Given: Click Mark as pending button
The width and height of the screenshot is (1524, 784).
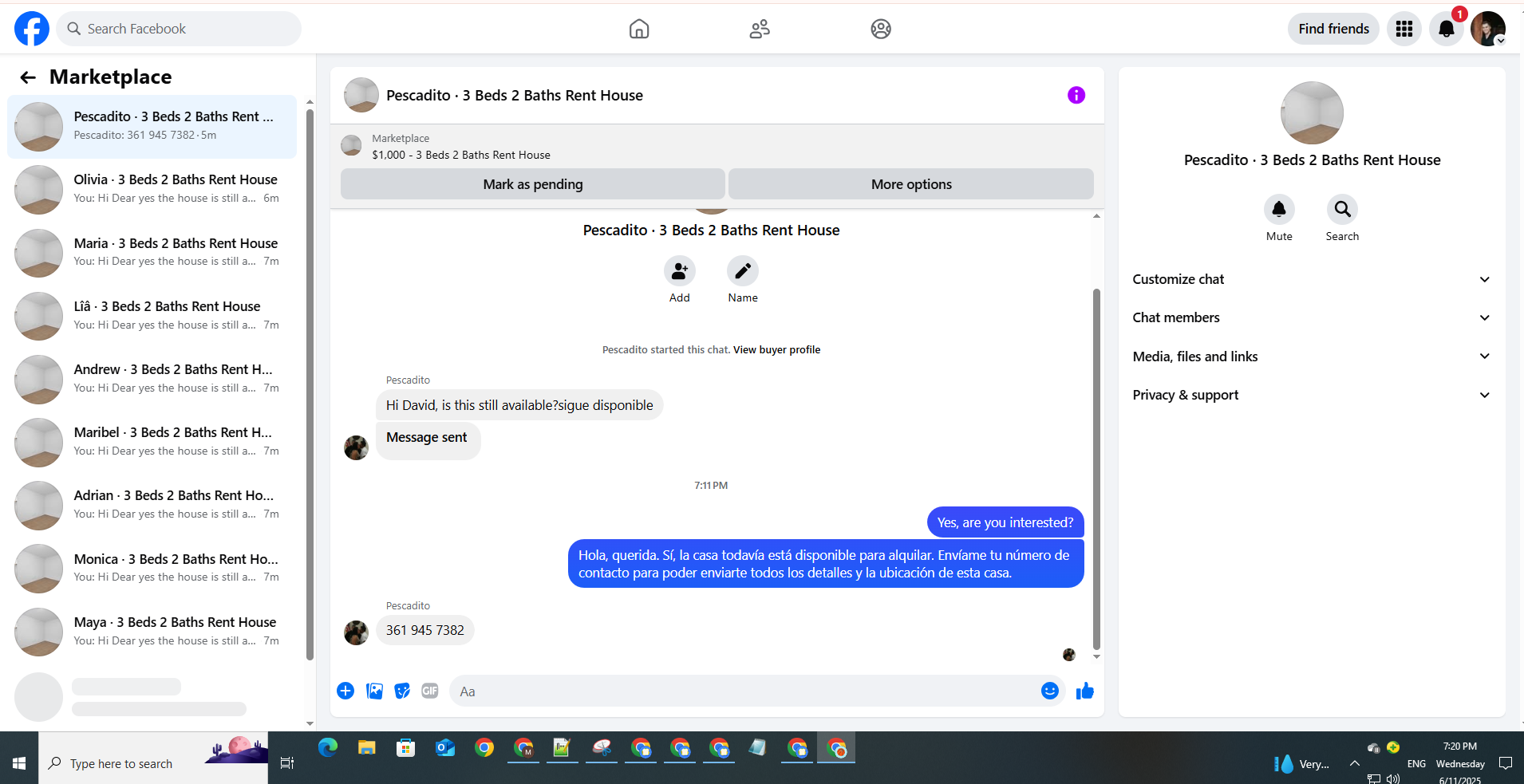Looking at the screenshot, I should tap(533, 184).
